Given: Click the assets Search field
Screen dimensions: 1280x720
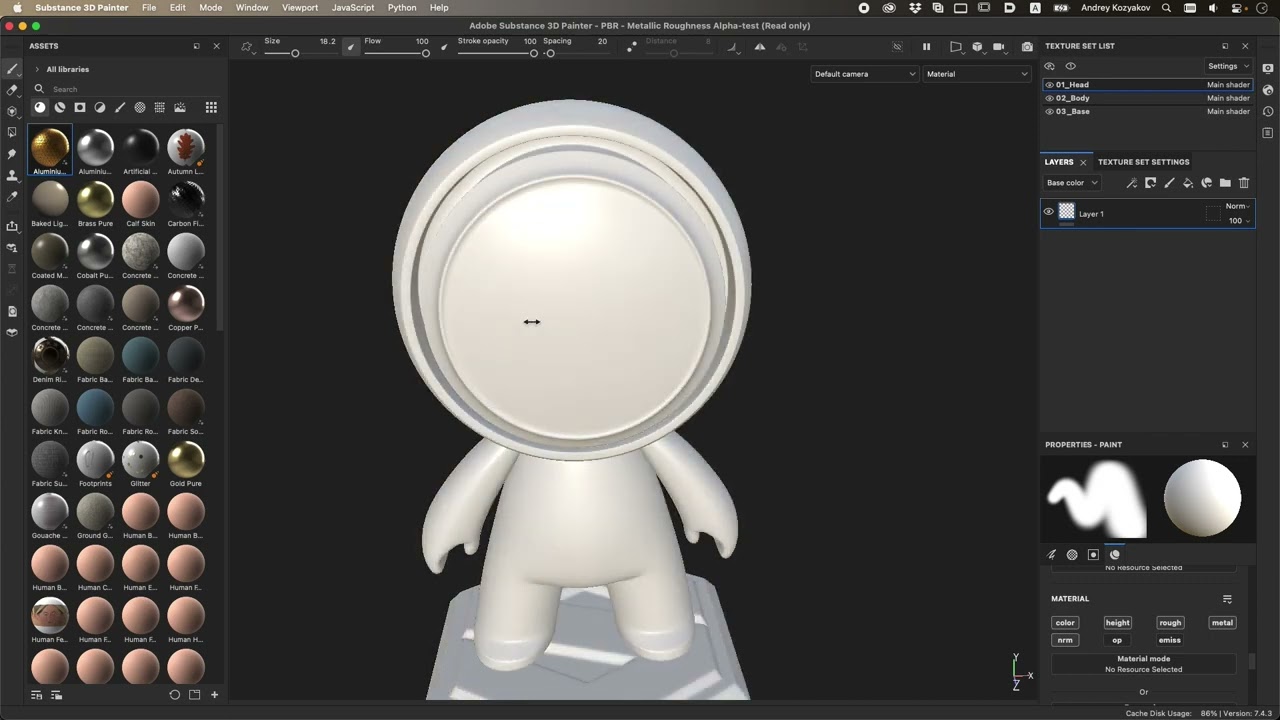Looking at the screenshot, I should pos(125,89).
